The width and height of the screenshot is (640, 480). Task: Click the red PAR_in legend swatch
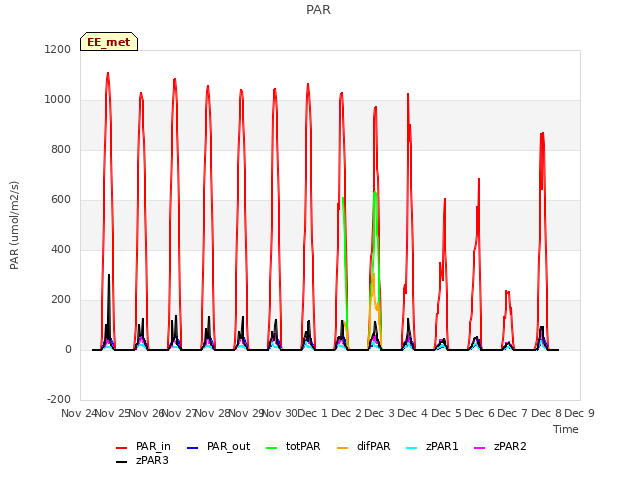[x=122, y=448]
